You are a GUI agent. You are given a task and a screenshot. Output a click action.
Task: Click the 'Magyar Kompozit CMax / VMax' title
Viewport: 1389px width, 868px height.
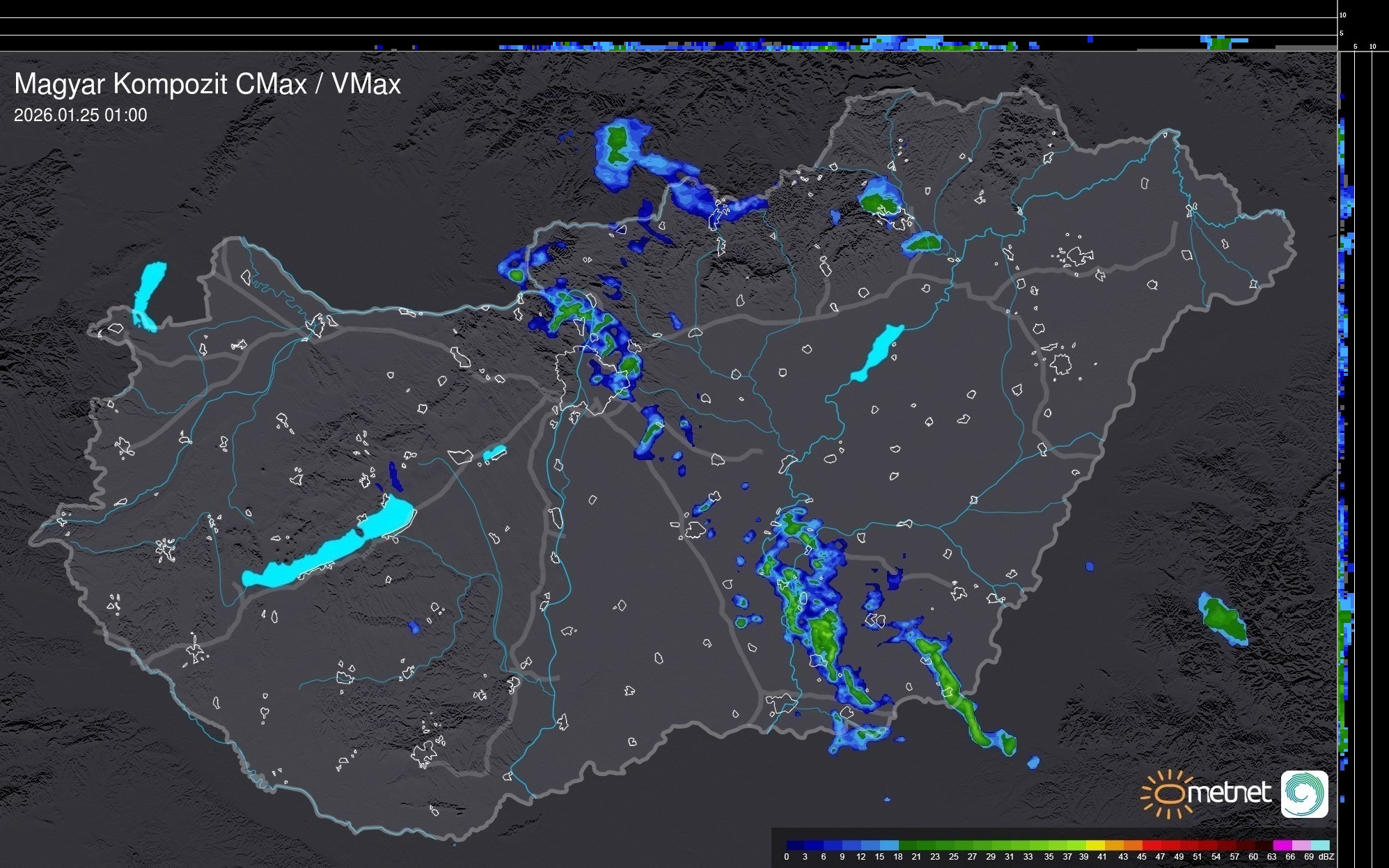tap(207, 84)
